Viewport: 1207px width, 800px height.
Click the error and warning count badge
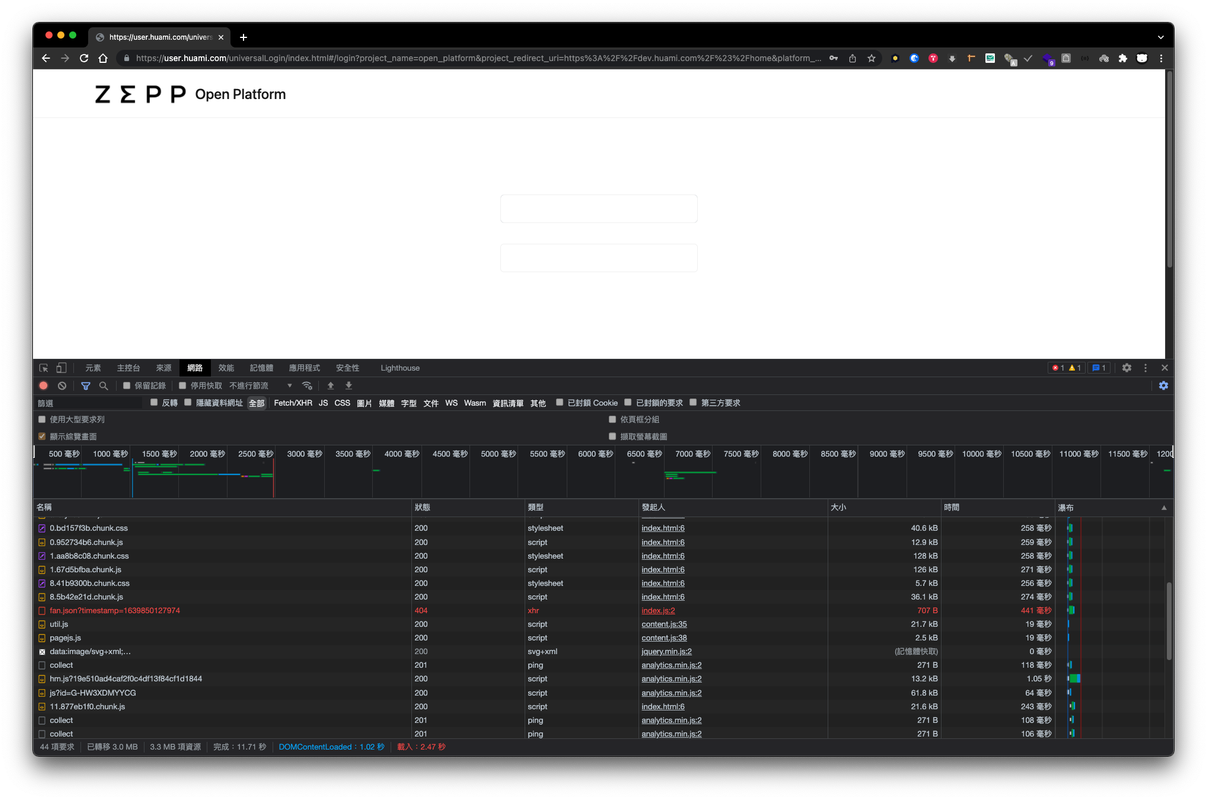point(1065,368)
